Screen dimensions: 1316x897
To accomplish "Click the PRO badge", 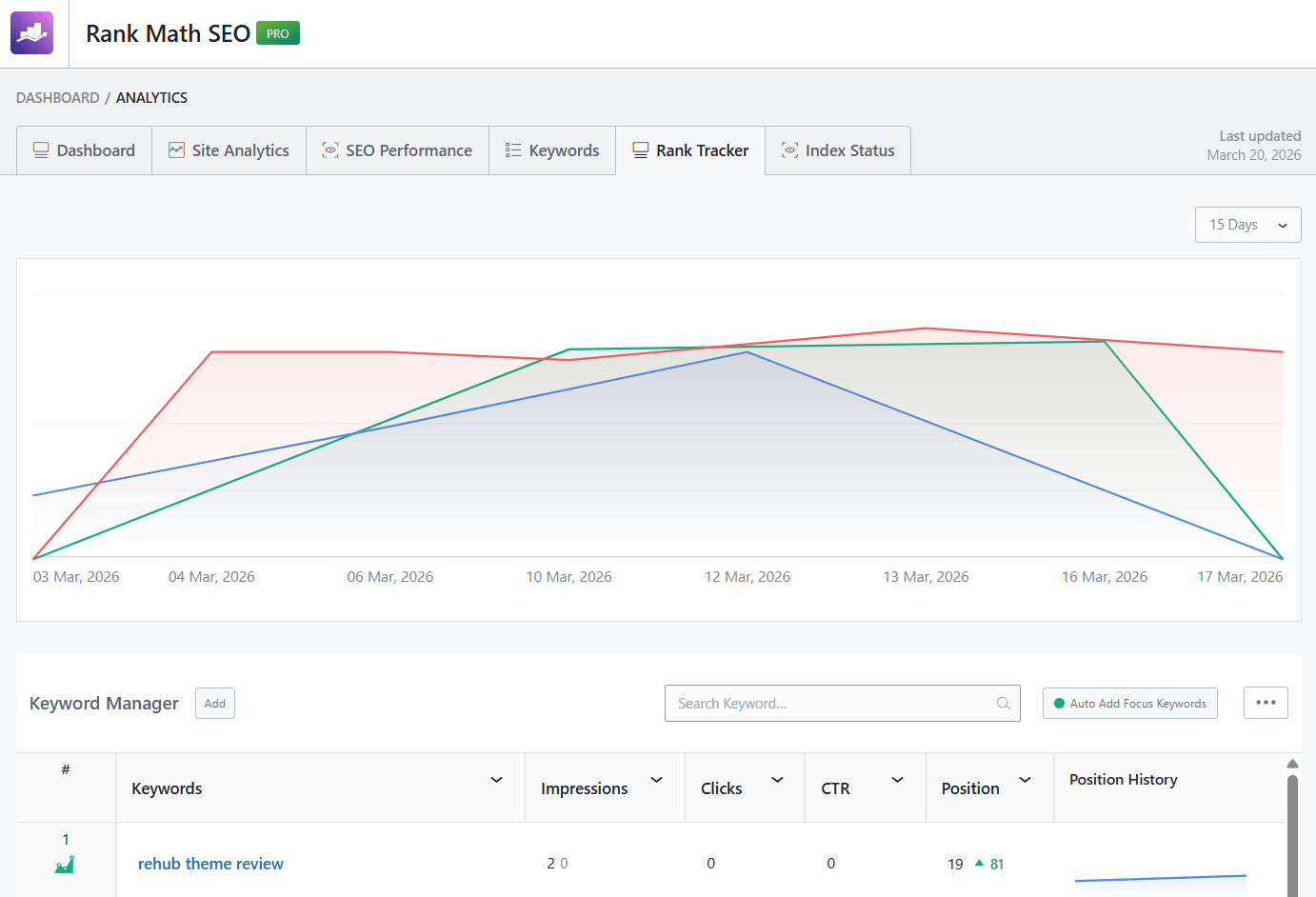I will coord(278,33).
